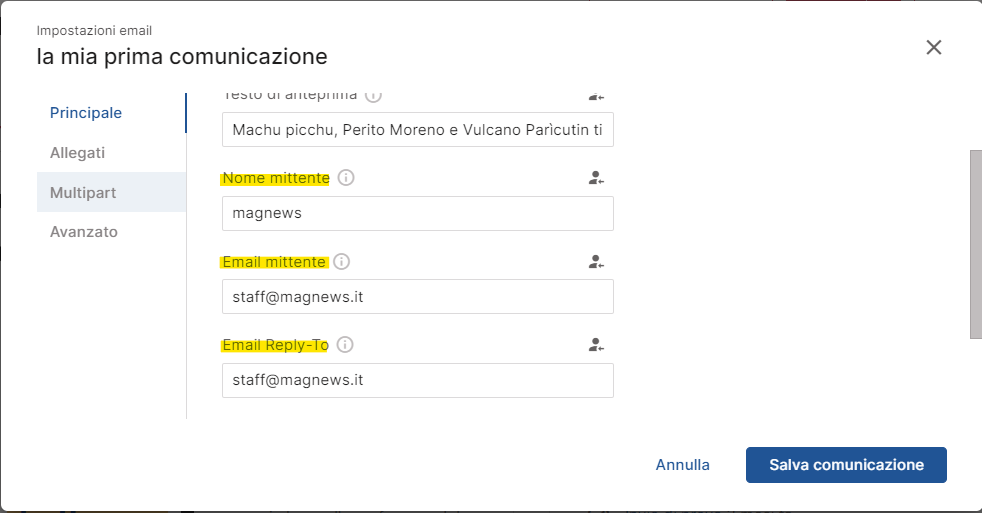Switch to the Principale tab
982x513 pixels.
click(86, 113)
